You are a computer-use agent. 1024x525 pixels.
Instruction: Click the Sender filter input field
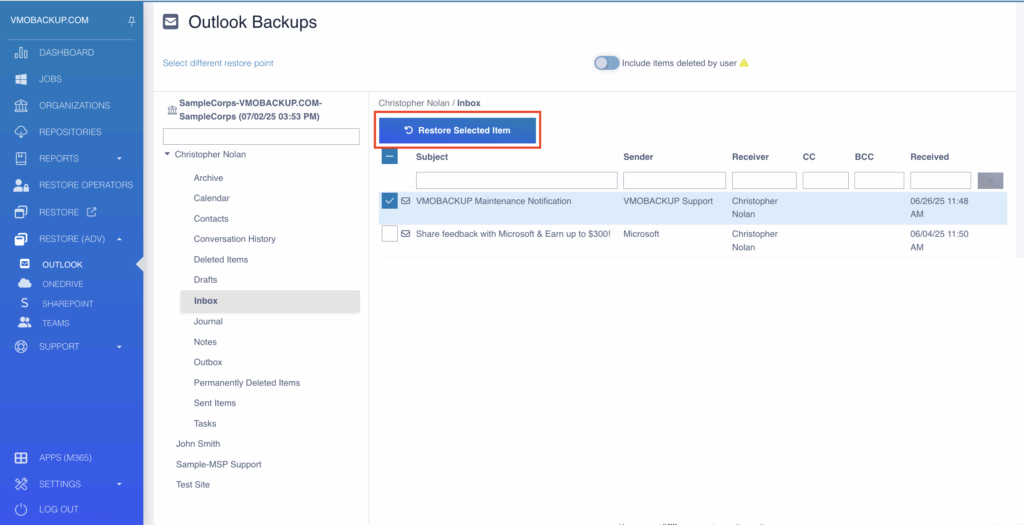tap(675, 180)
